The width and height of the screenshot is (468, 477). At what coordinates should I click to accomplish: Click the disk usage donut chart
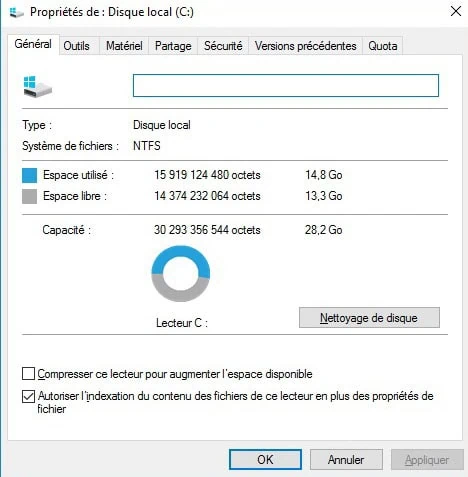(181, 274)
